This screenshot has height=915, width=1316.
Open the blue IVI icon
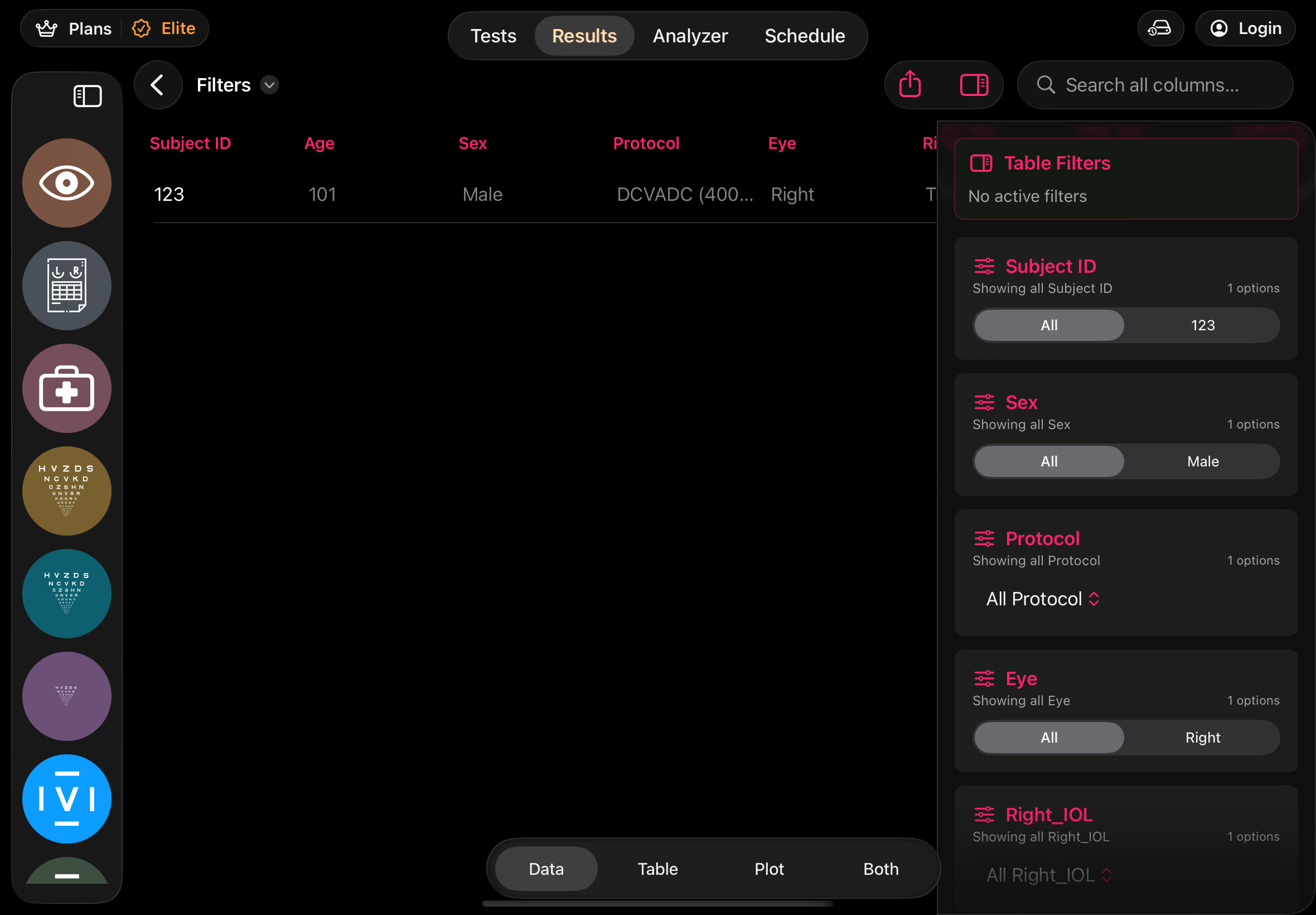67,798
